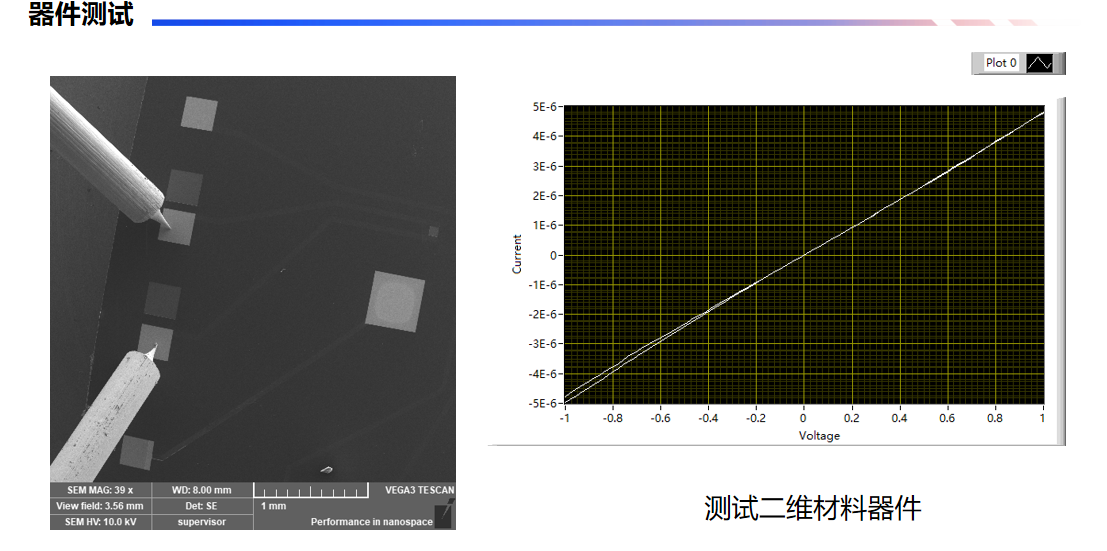The image size is (1107, 551).
Task: Click the tip of the upper probe needle
Action: click(167, 228)
